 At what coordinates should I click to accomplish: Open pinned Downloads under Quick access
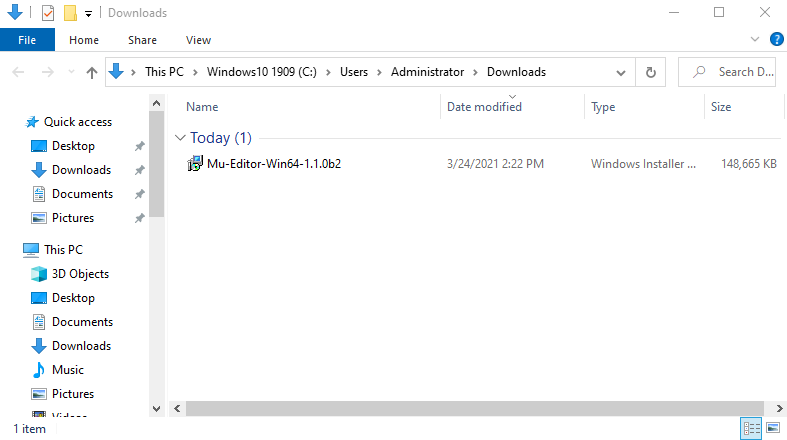tap(81, 170)
